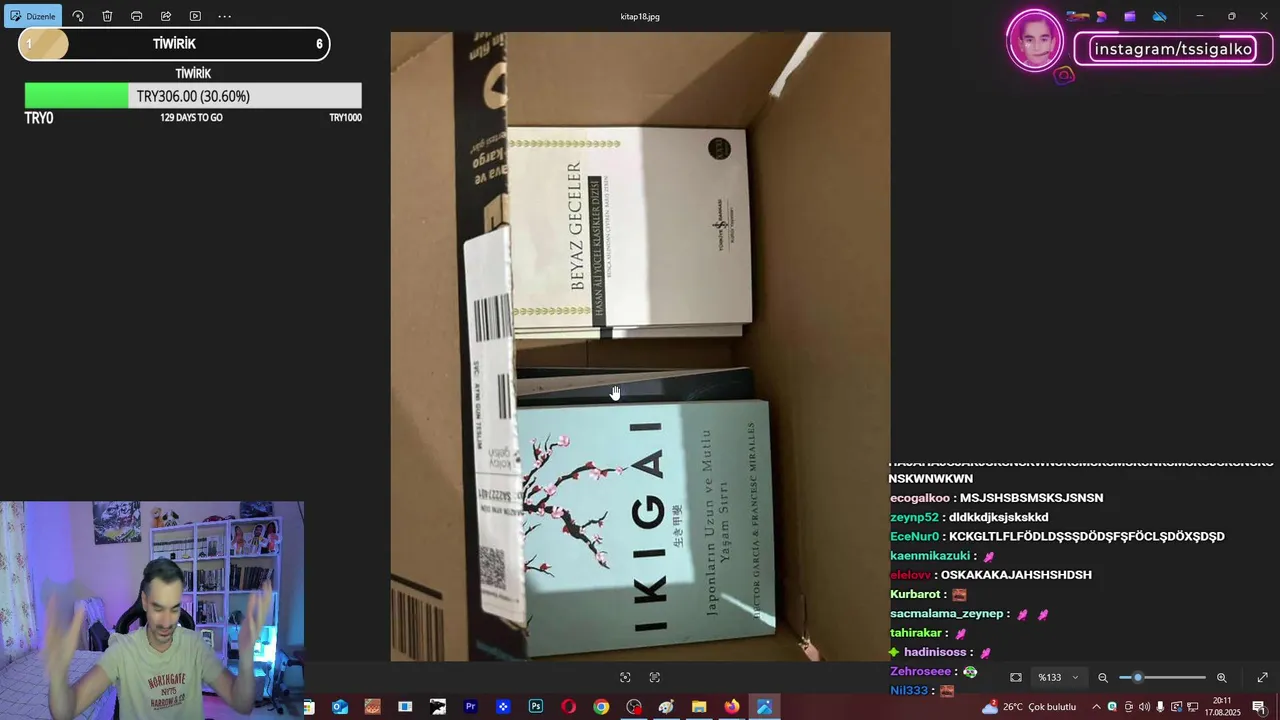The image size is (1280, 720).
Task: Open File Explorer from the taskbar
Action: coord(699,707)
